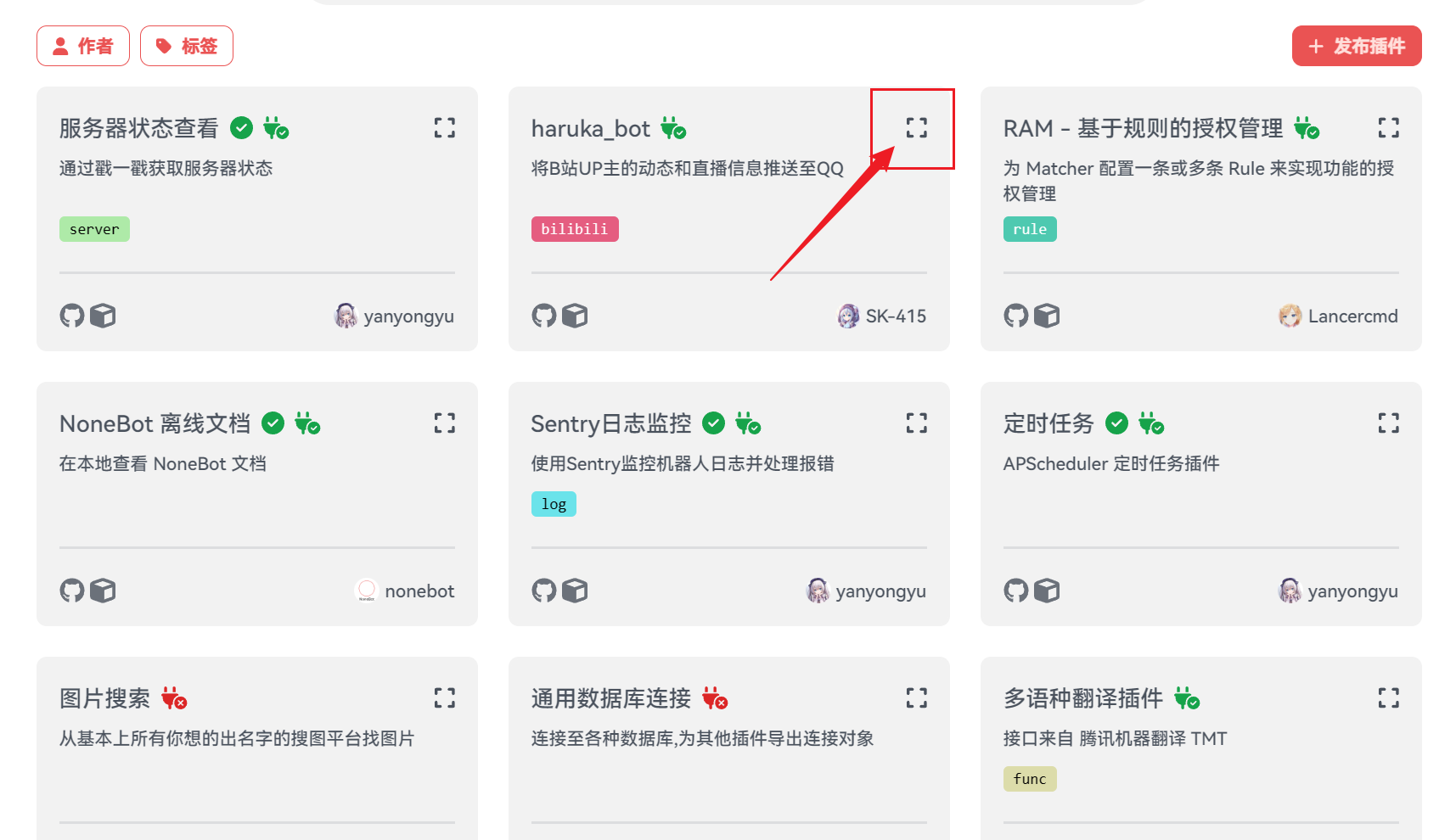Expand the 通用数据库连接 card
The image size is (1456, 840).
[917, 698]
